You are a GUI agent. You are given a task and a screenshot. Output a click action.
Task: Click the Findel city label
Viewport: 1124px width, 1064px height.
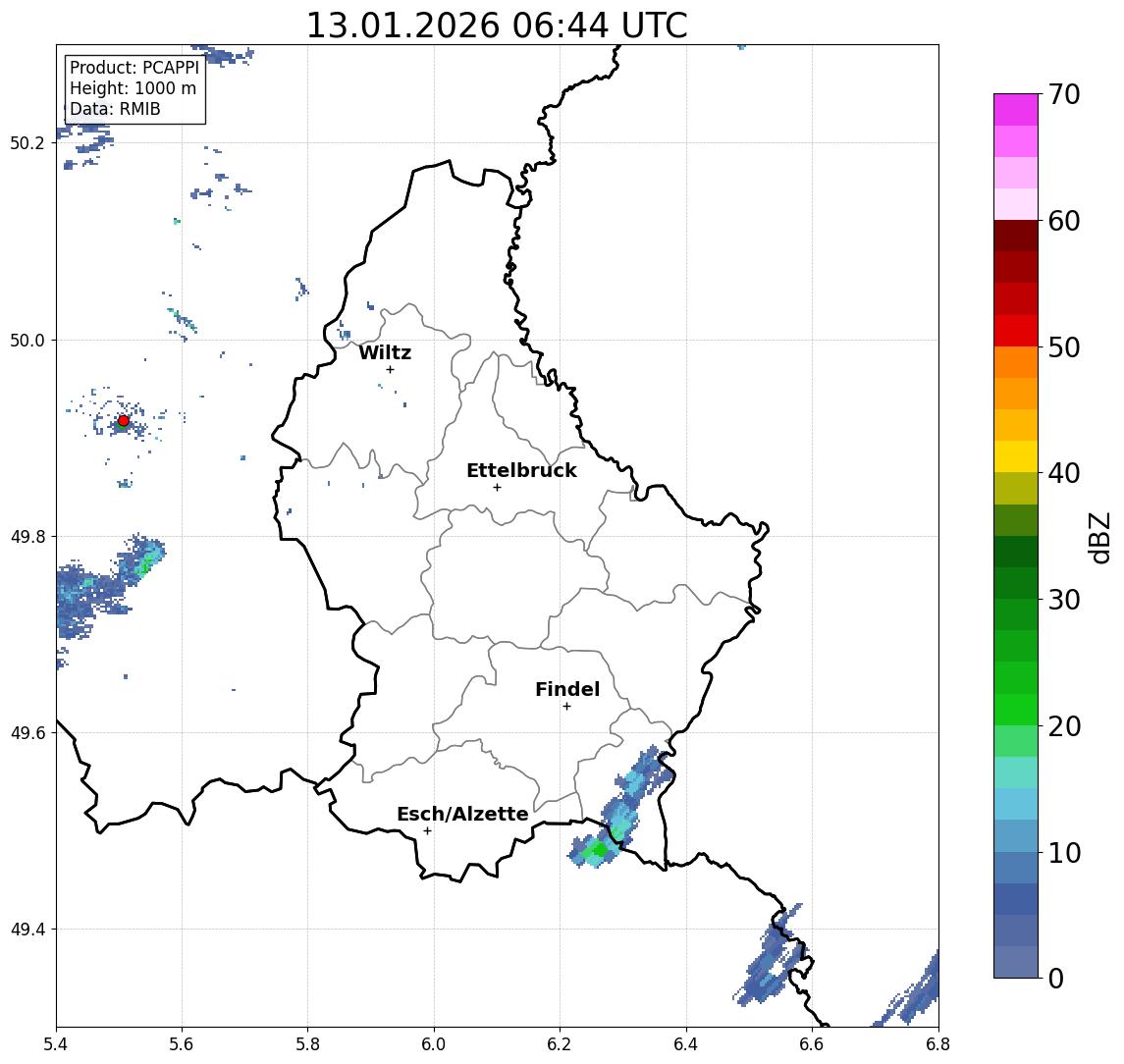point(567,689)
